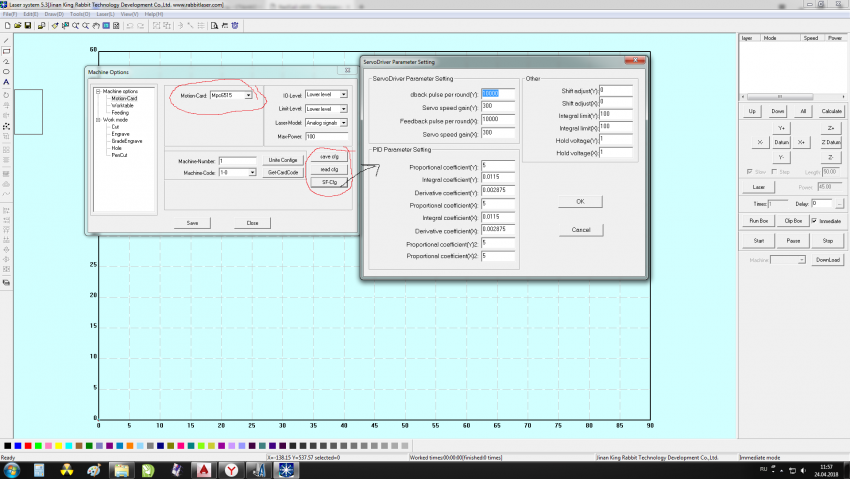Open print preview from the toolbar
The image size is (850, 479).
tap(214, 25)
